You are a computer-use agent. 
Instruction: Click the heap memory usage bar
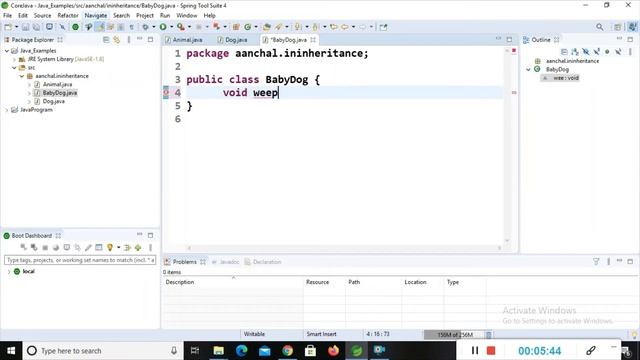(455, 335)
